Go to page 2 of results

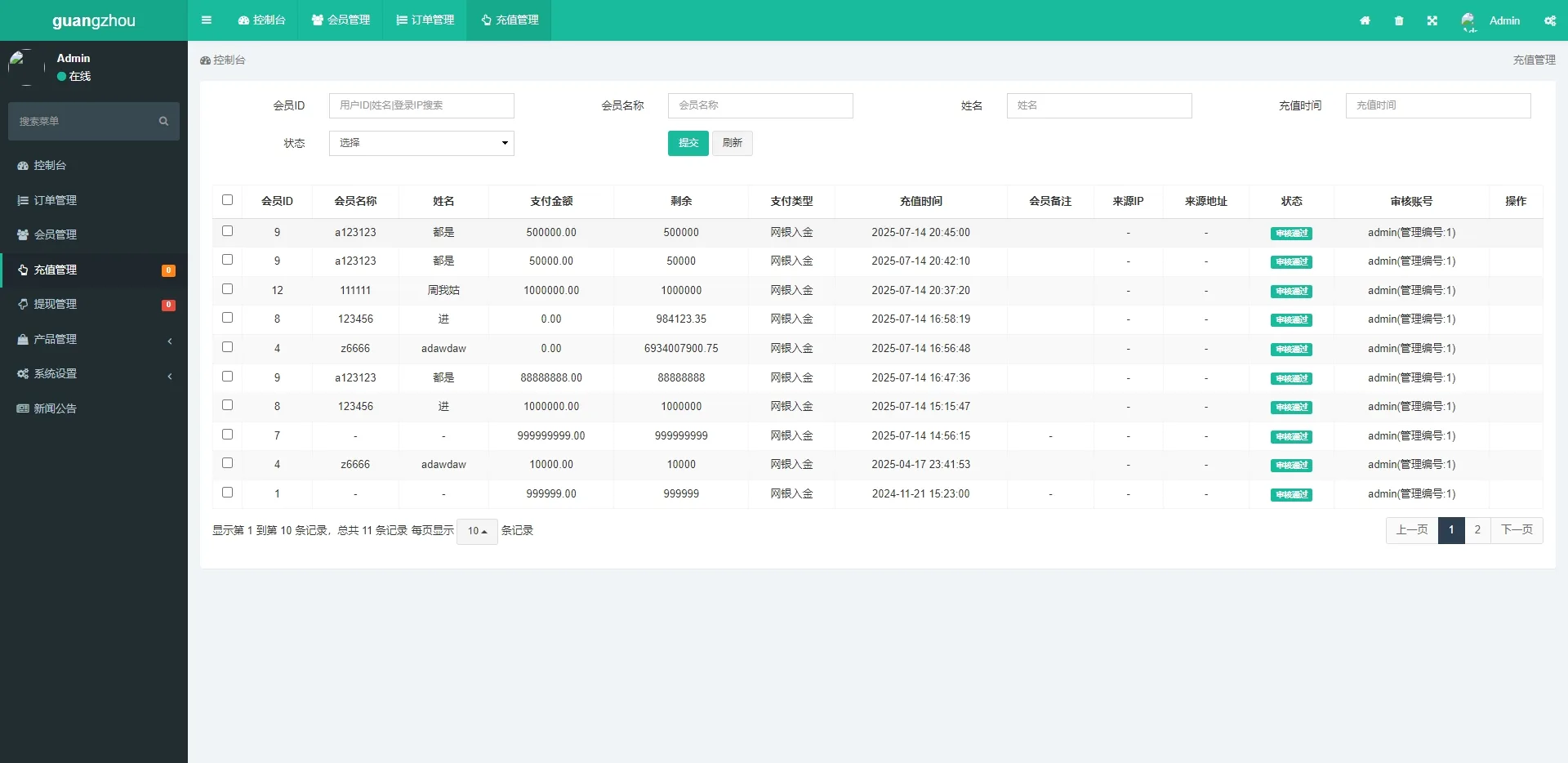tap(1477, 530)
